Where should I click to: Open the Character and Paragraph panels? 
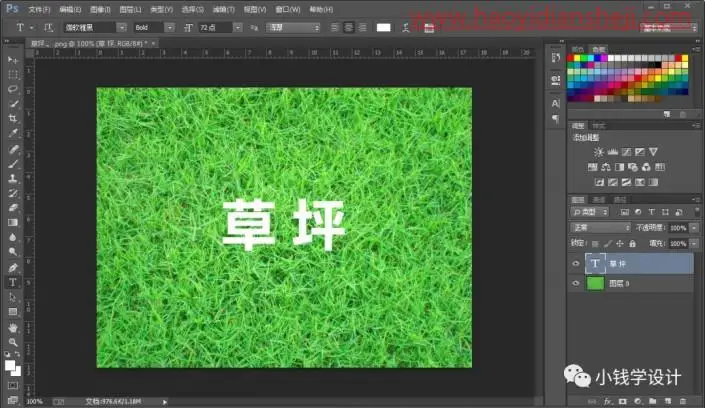point(429,28)
